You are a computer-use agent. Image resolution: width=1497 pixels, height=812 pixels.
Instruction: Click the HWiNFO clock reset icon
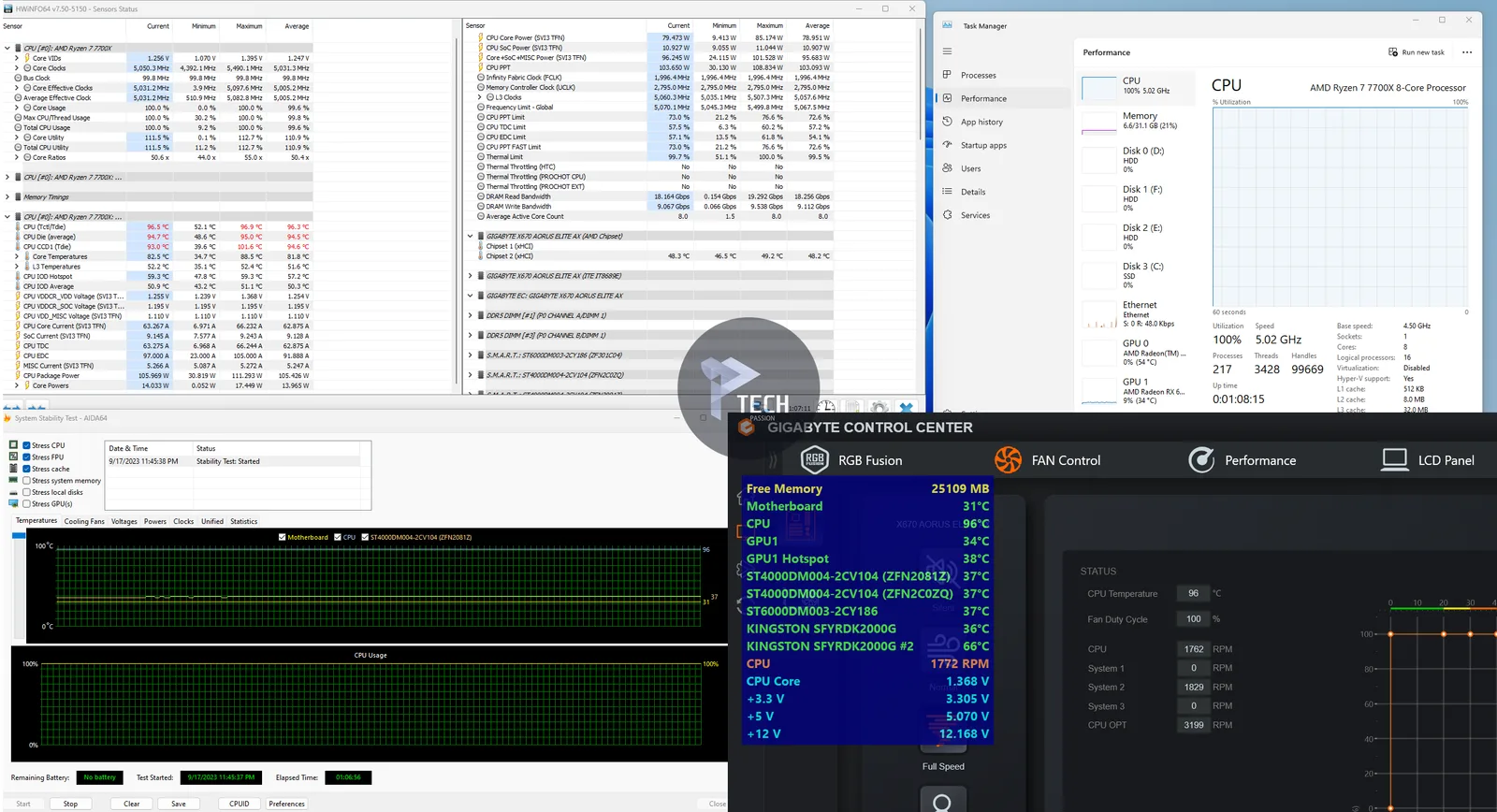tap(826, 407)
